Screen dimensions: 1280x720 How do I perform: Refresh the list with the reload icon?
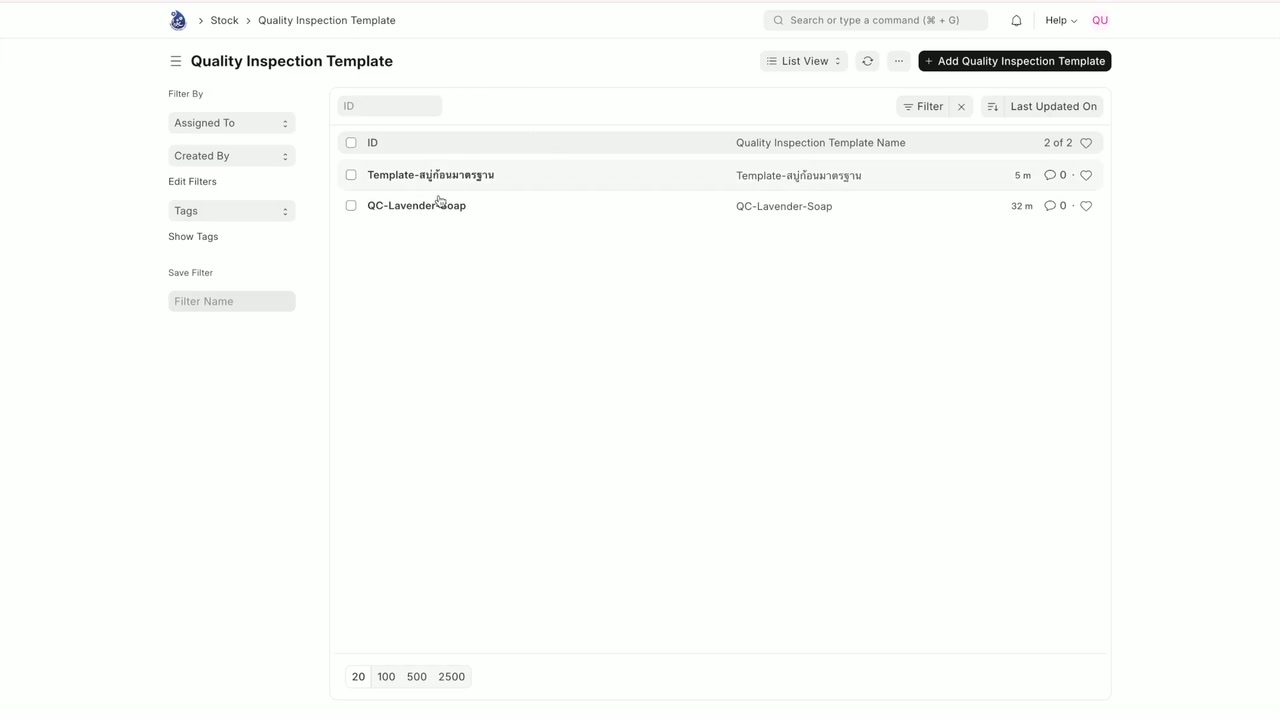click(868, 61)
